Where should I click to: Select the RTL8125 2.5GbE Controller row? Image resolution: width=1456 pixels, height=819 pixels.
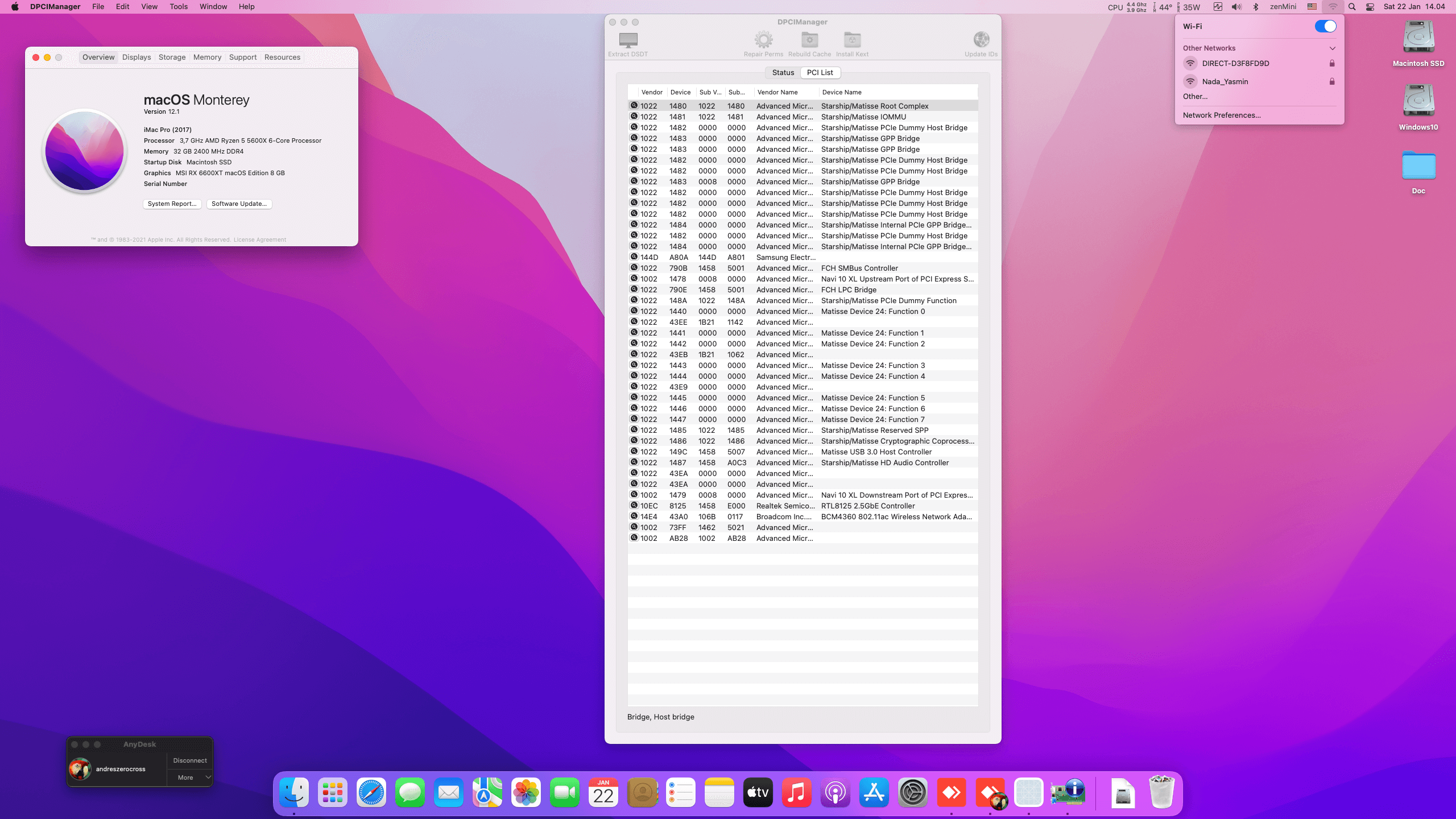[x=803, y=506]
